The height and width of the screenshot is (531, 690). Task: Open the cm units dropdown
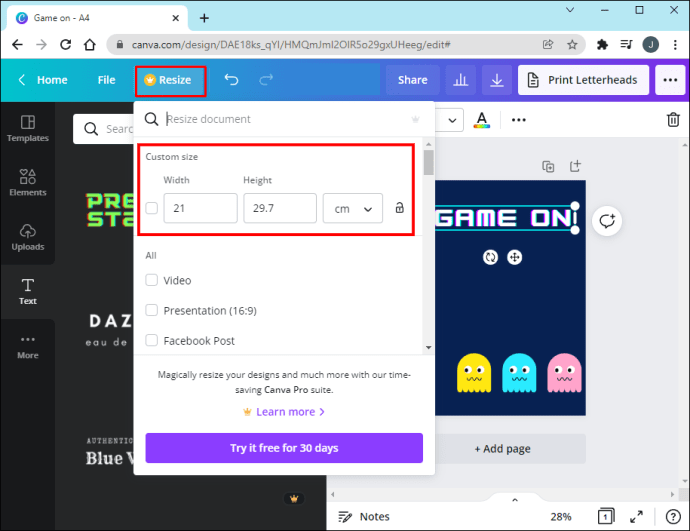[352, 208]
